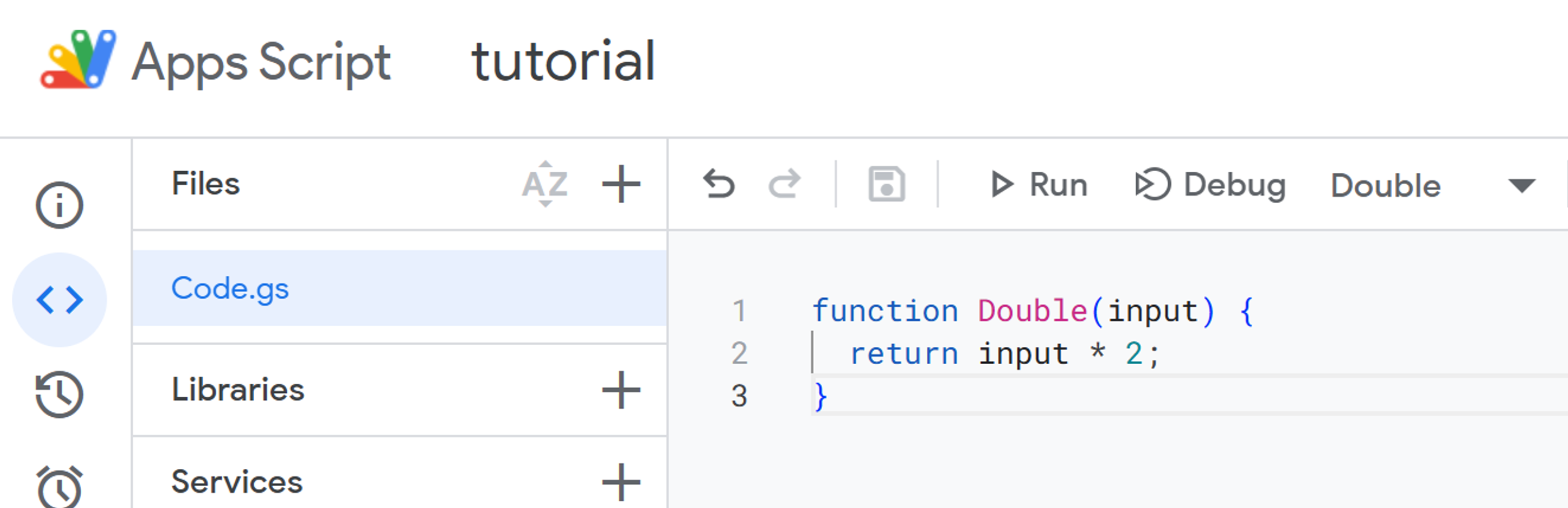Click line 2 of the code

(1004, 353)
